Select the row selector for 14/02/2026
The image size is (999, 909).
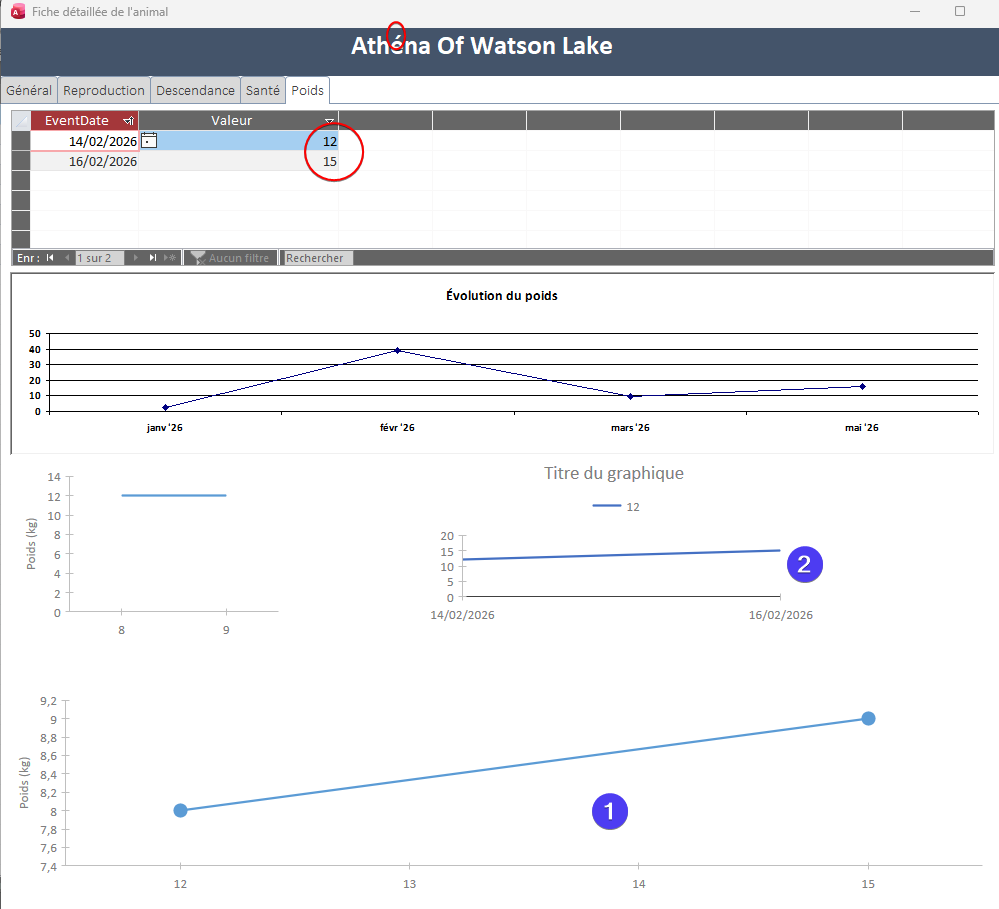click(21, 141)
